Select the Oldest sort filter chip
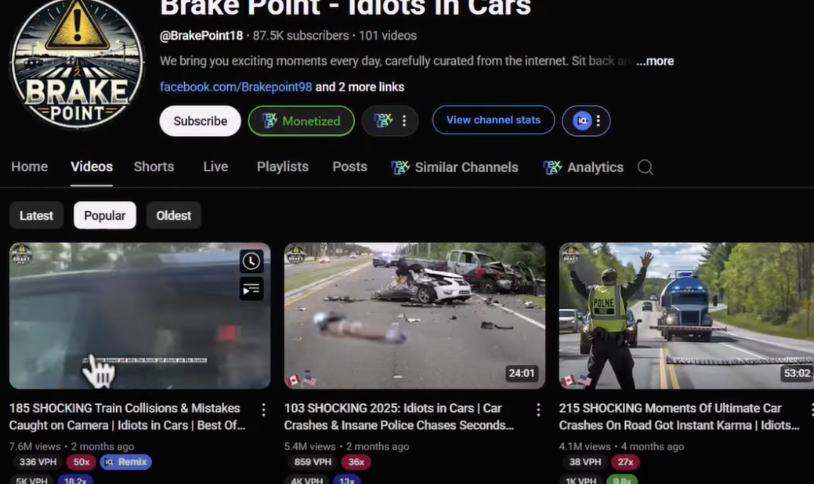The height and width of the screenshot is (484, 814). (x=173, y=215)
